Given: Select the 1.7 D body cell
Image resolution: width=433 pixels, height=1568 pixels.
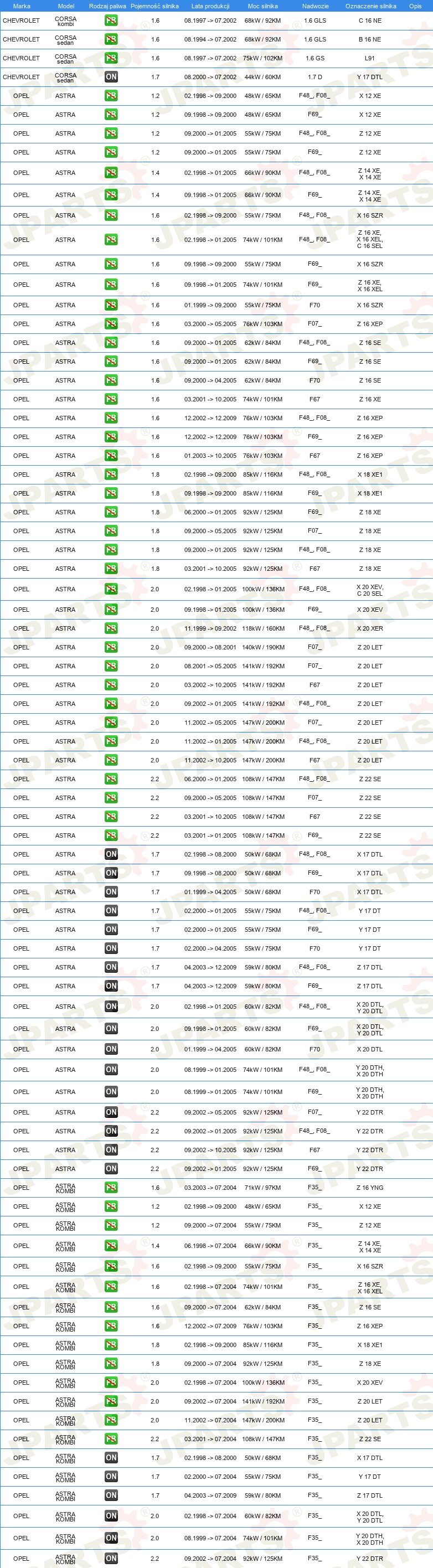Looking at the screenshot, I should [315, 78].
